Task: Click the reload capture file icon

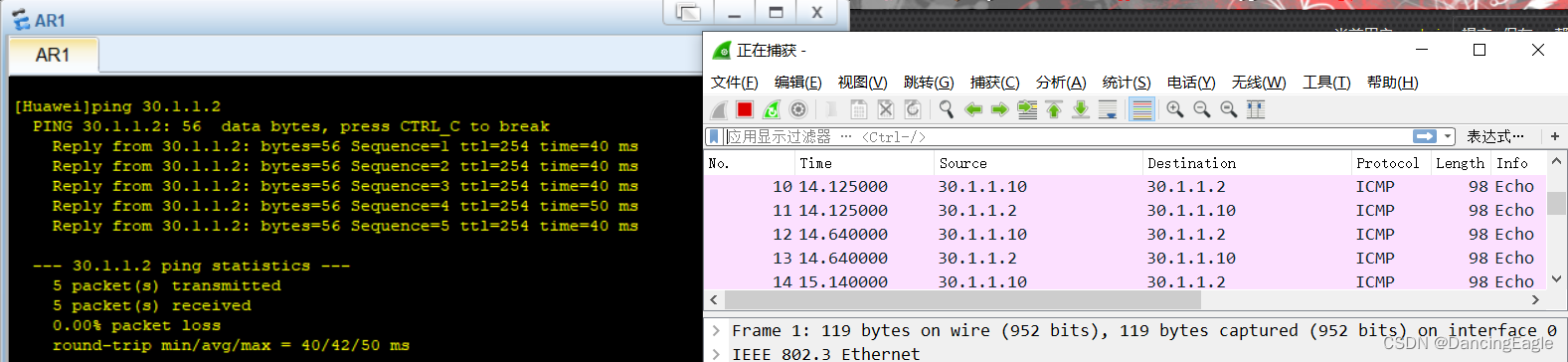Action: pyautogui.click(x=913, y=109)
